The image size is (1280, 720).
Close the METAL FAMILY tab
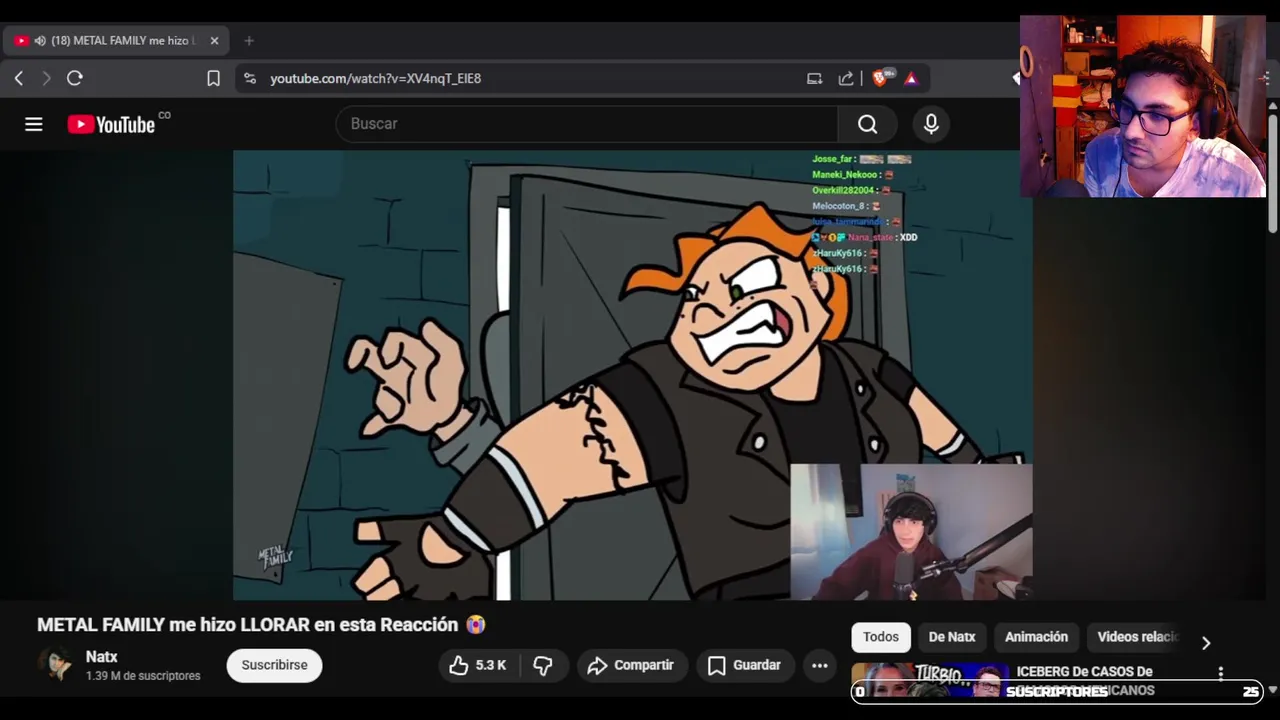[214, 41]
